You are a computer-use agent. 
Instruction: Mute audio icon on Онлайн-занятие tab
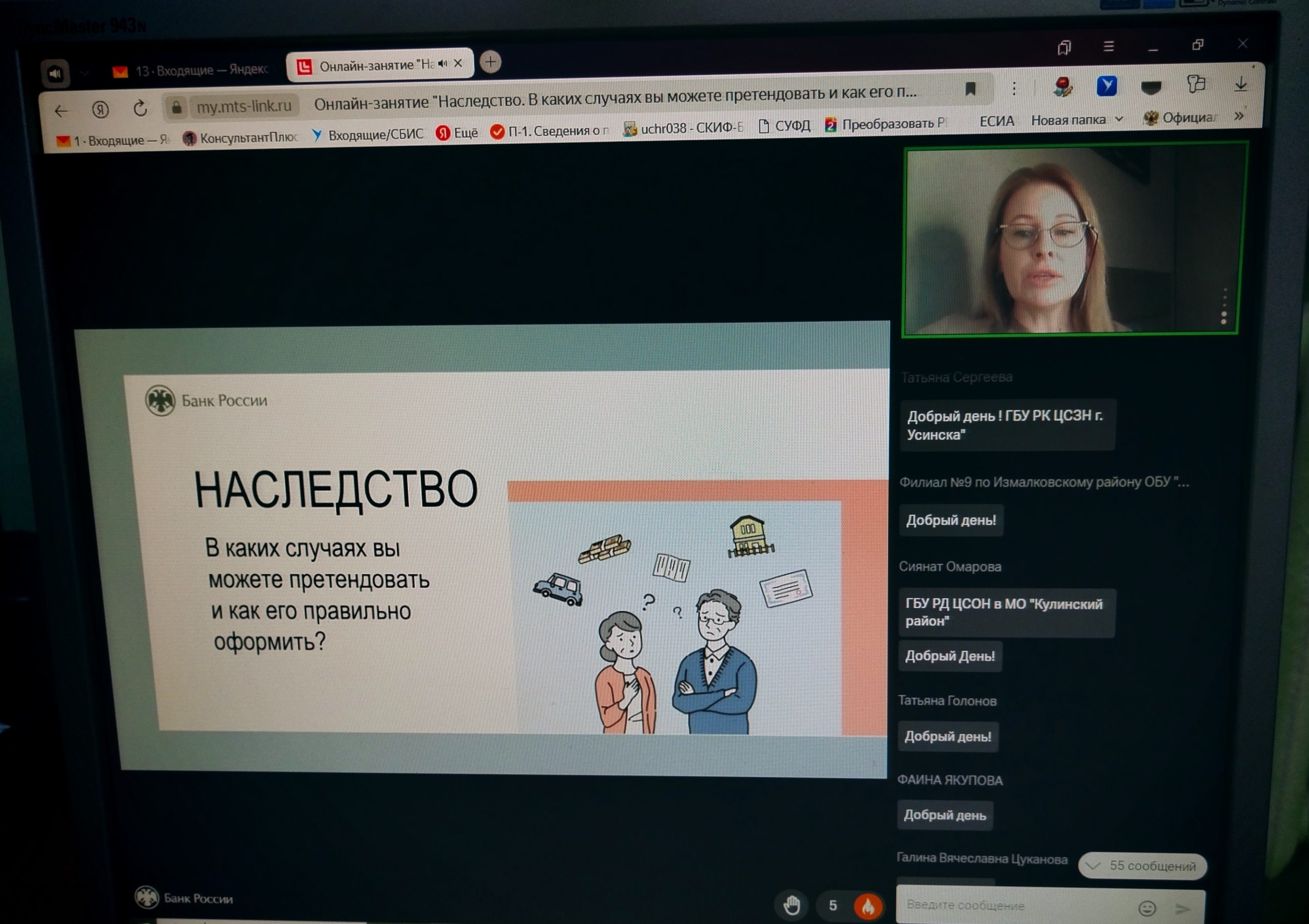pyautogui.click(x=442, y=64)
